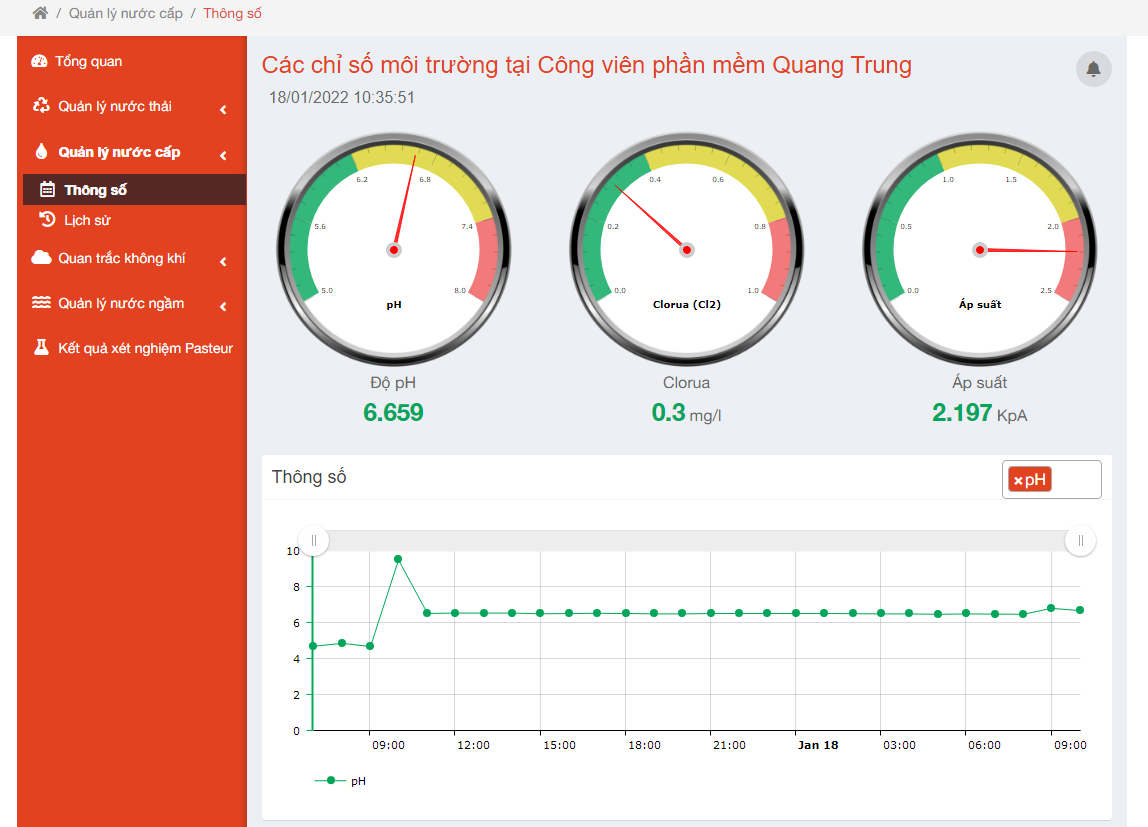Screen dimensions: 1148x827
Task: Click the left range slider handle on chart
Action: click(x=313, y=541)
